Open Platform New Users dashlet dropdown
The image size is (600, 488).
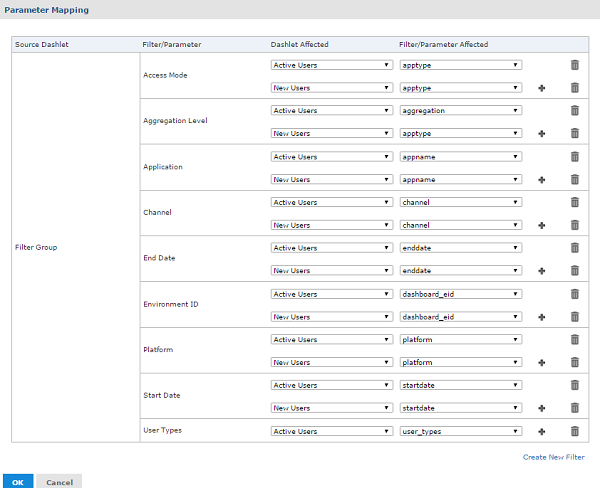click(x=332, y=362)
